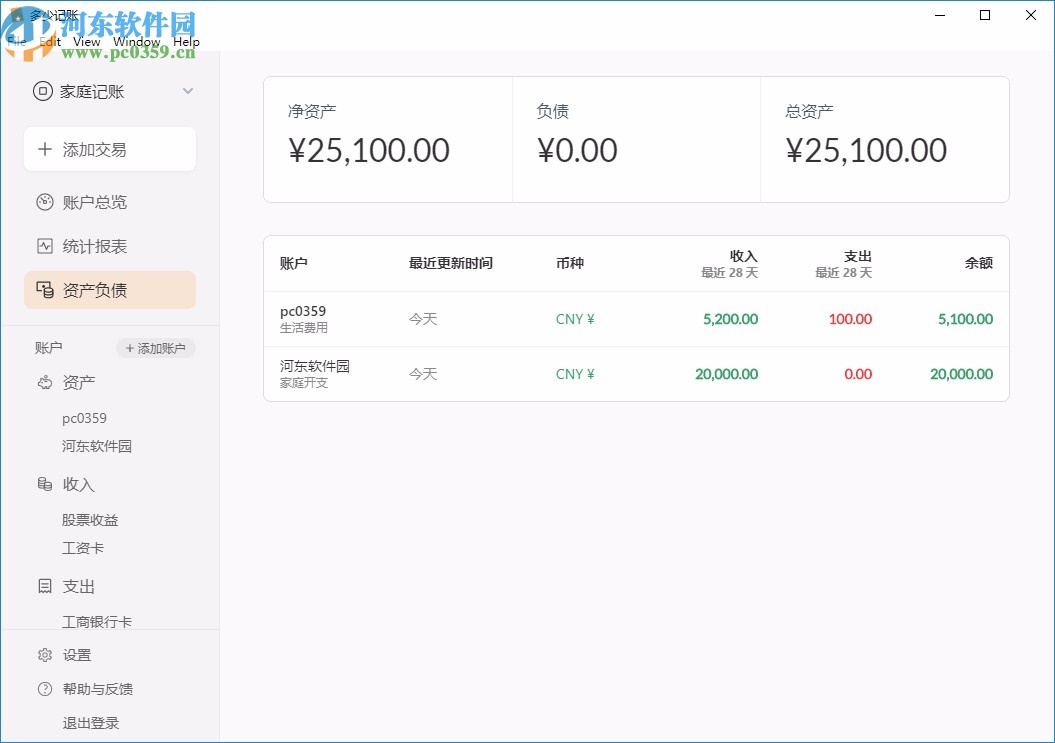Open the 家庭记账 ledger dropdown chevron
The image size is (1055, 743).
point(188,91)
